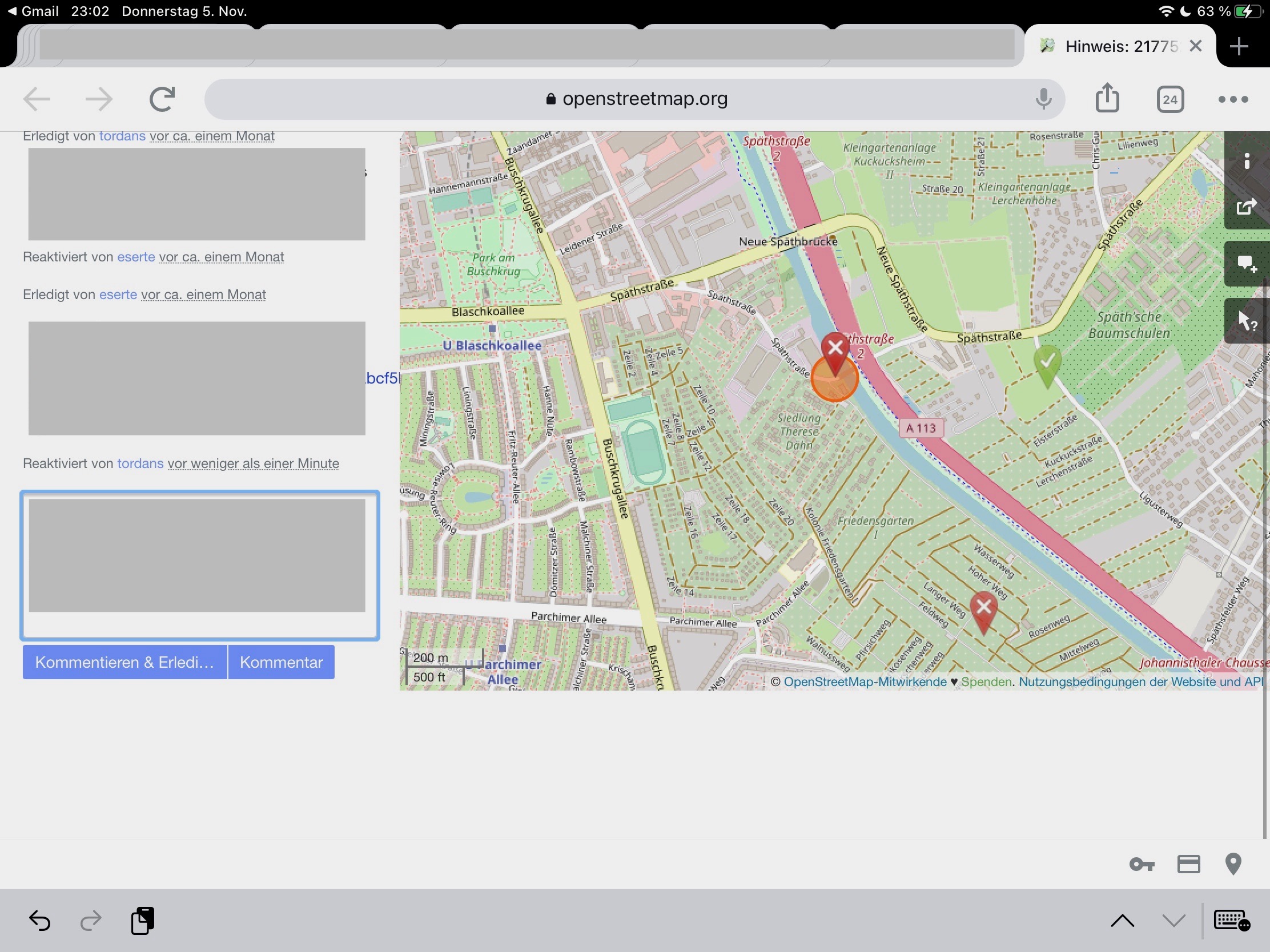Click the Späth'sche Baumschulen label
This screenshot has width=1270, height=952.
pos(1129,325)
